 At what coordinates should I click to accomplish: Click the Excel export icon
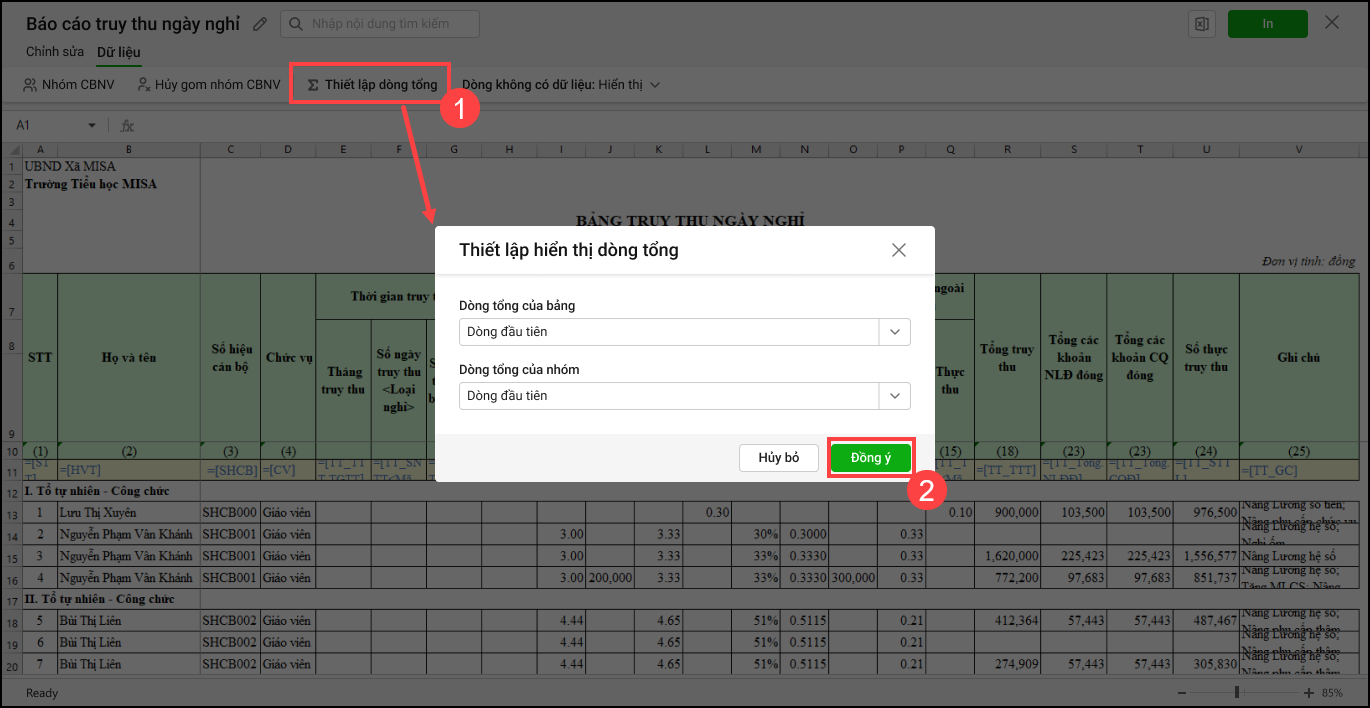click(1201, 24)
